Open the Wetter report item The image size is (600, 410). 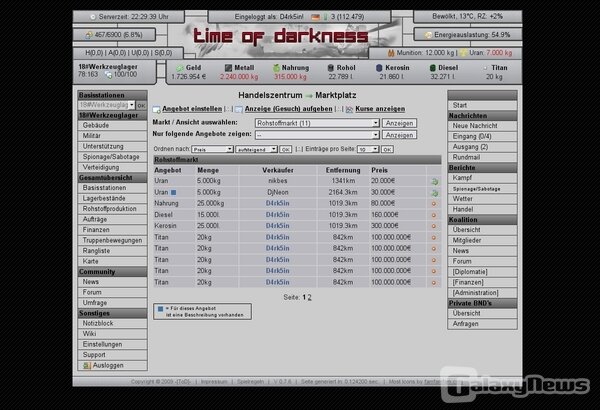(482, 199)
